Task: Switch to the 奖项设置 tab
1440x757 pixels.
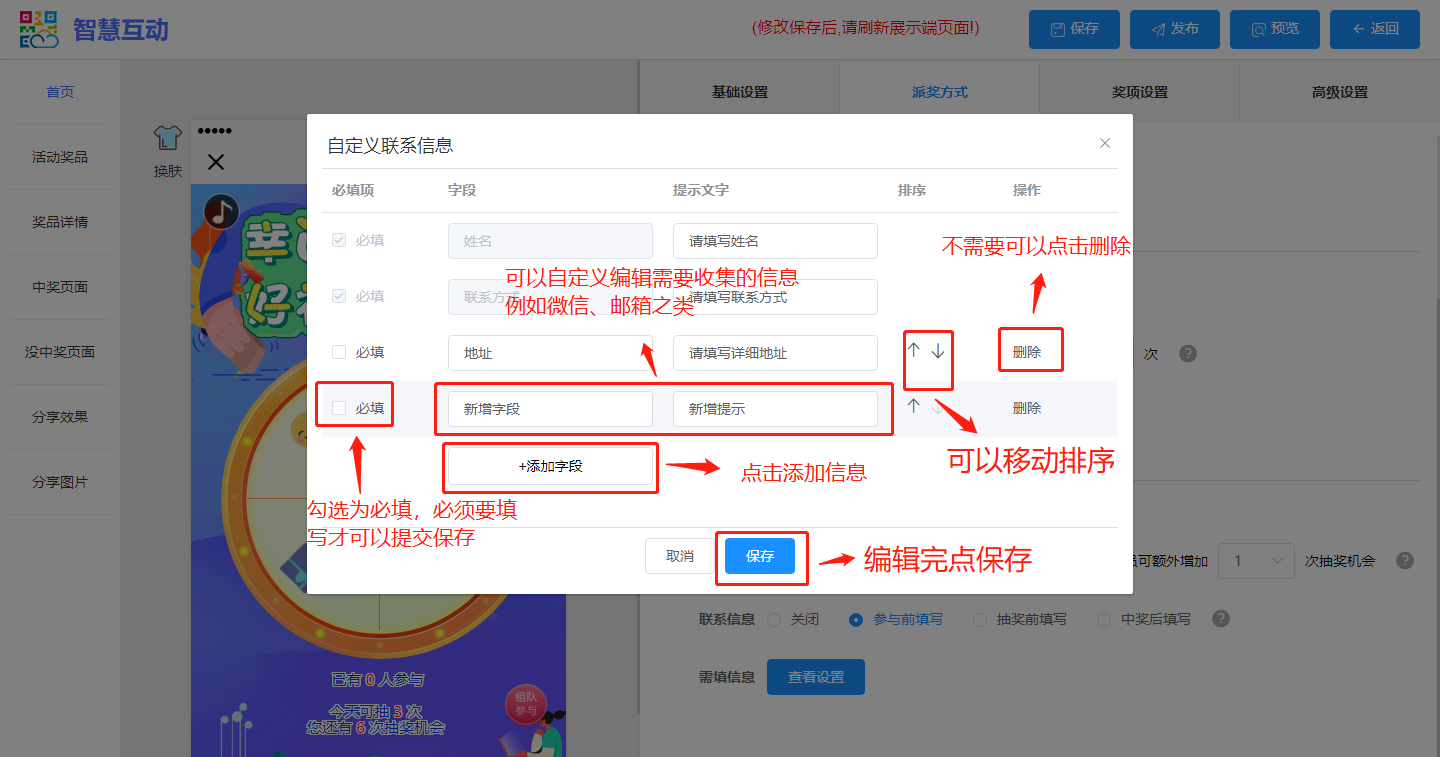Action: point(1139,92)
